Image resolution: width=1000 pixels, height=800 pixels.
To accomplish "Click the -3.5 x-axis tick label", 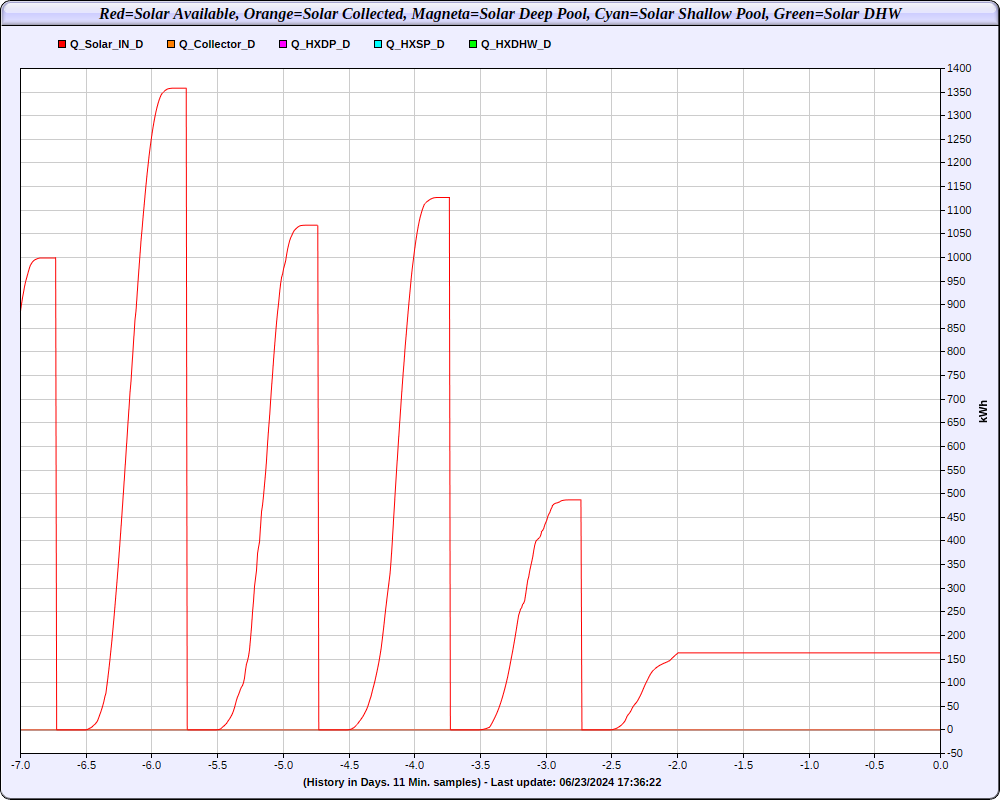I will (480, 766).
